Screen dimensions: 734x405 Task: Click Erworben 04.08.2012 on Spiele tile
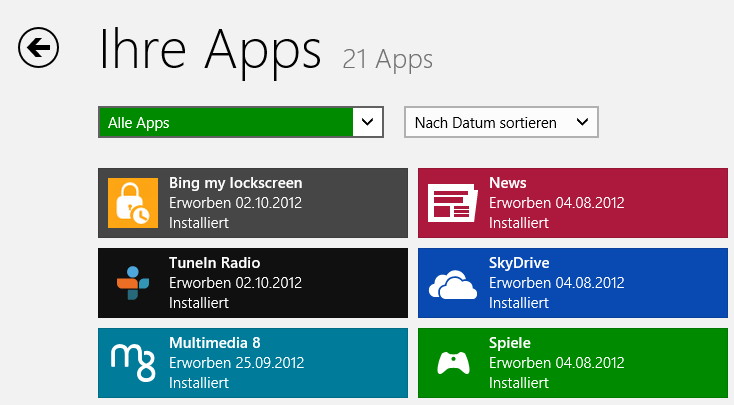[557, 363]
